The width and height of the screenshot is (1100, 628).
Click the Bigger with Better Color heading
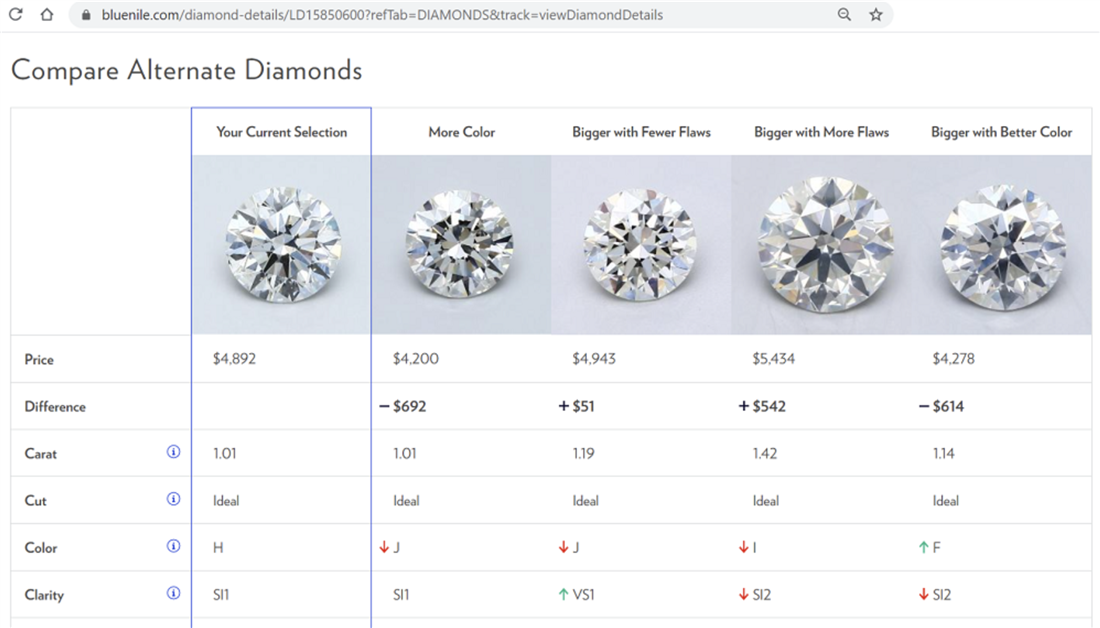[1001, 132]
